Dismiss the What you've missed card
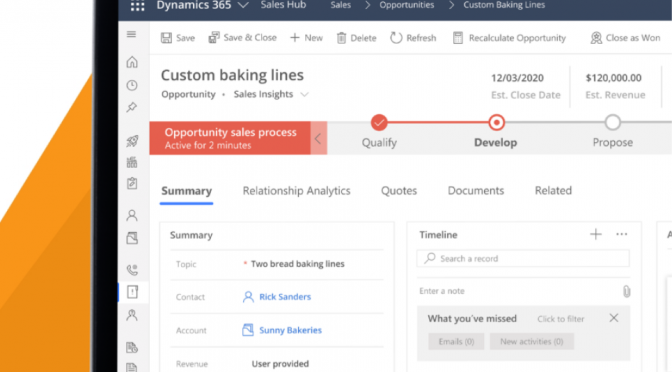This screenshot has width=672, height=372. tap(614, 318)
